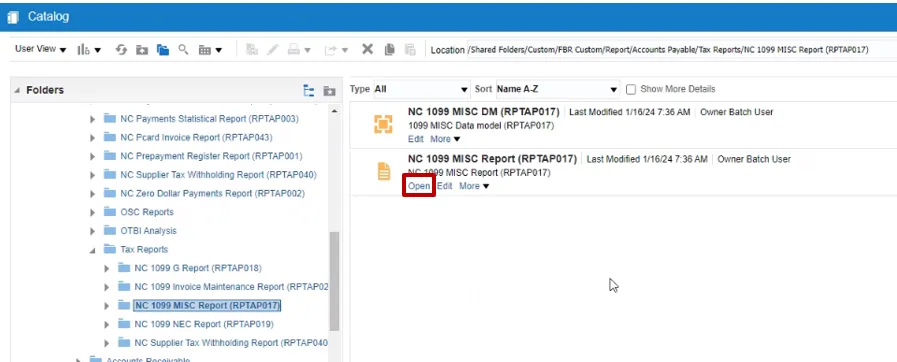Open the More menu for NC 1099 MISC DM

coord(445,139)
